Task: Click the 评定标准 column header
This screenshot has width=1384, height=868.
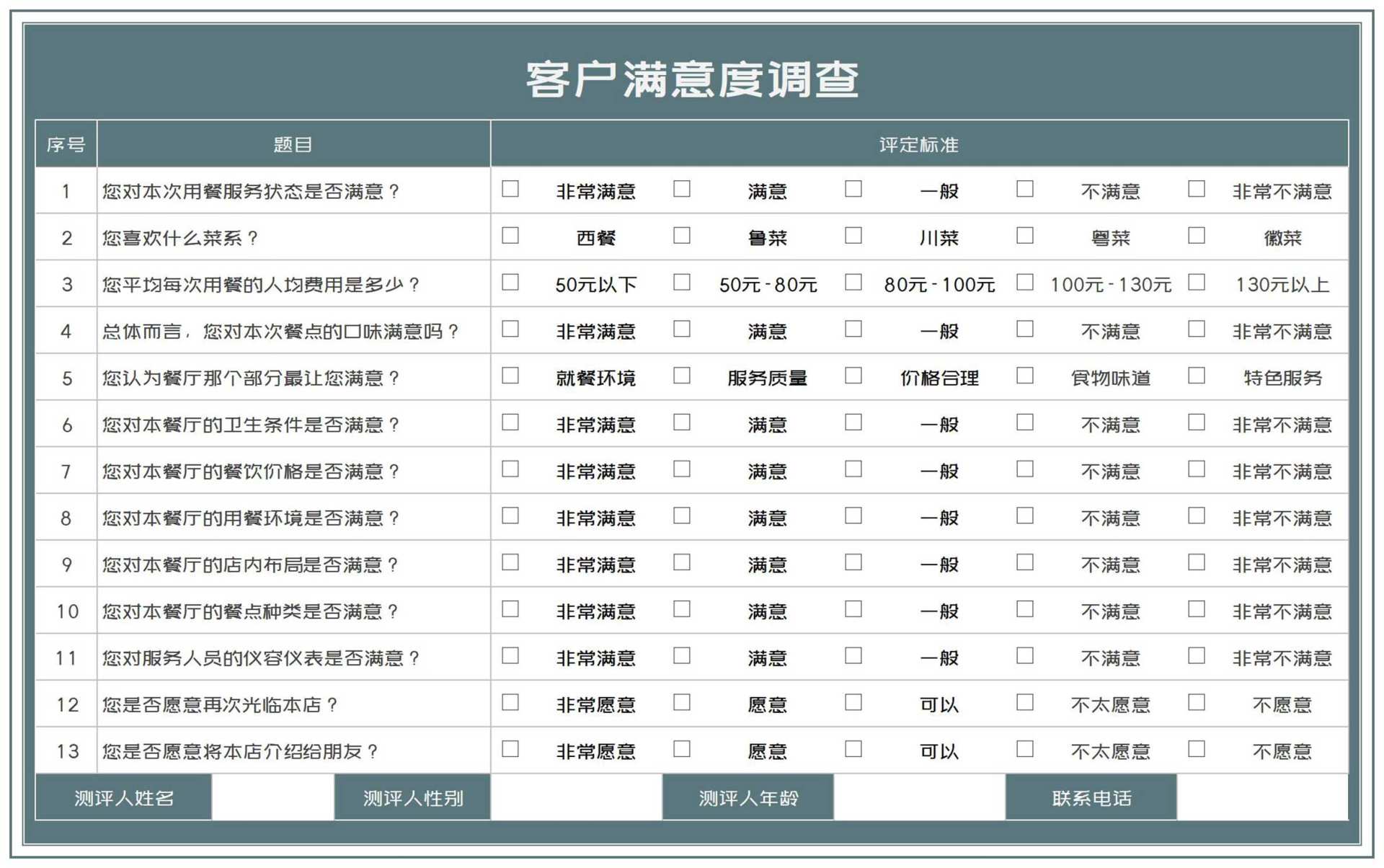Action: (919, 145)
